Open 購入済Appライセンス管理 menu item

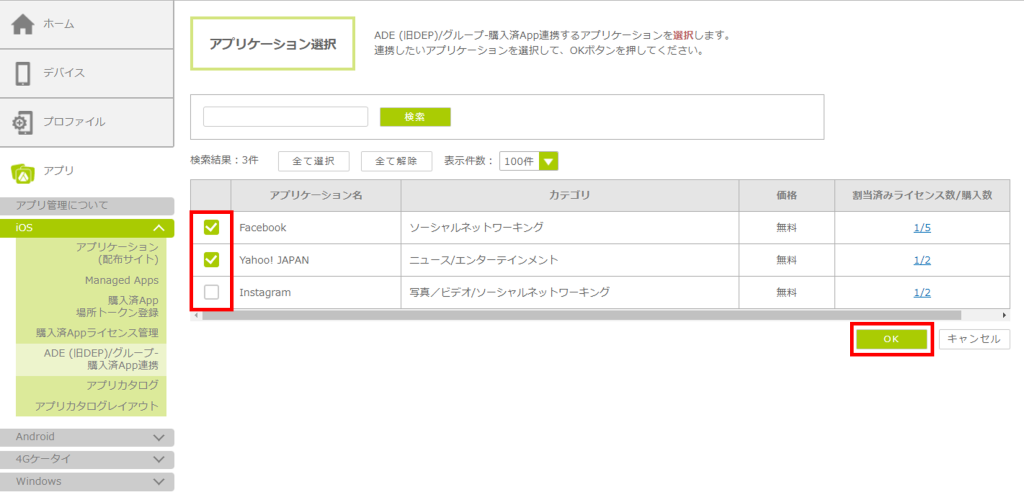pos(97,332)
